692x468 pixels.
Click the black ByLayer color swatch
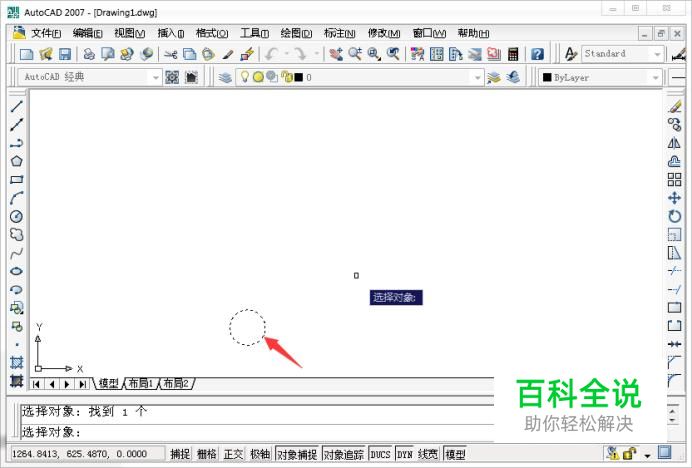[x=547, y=77]
